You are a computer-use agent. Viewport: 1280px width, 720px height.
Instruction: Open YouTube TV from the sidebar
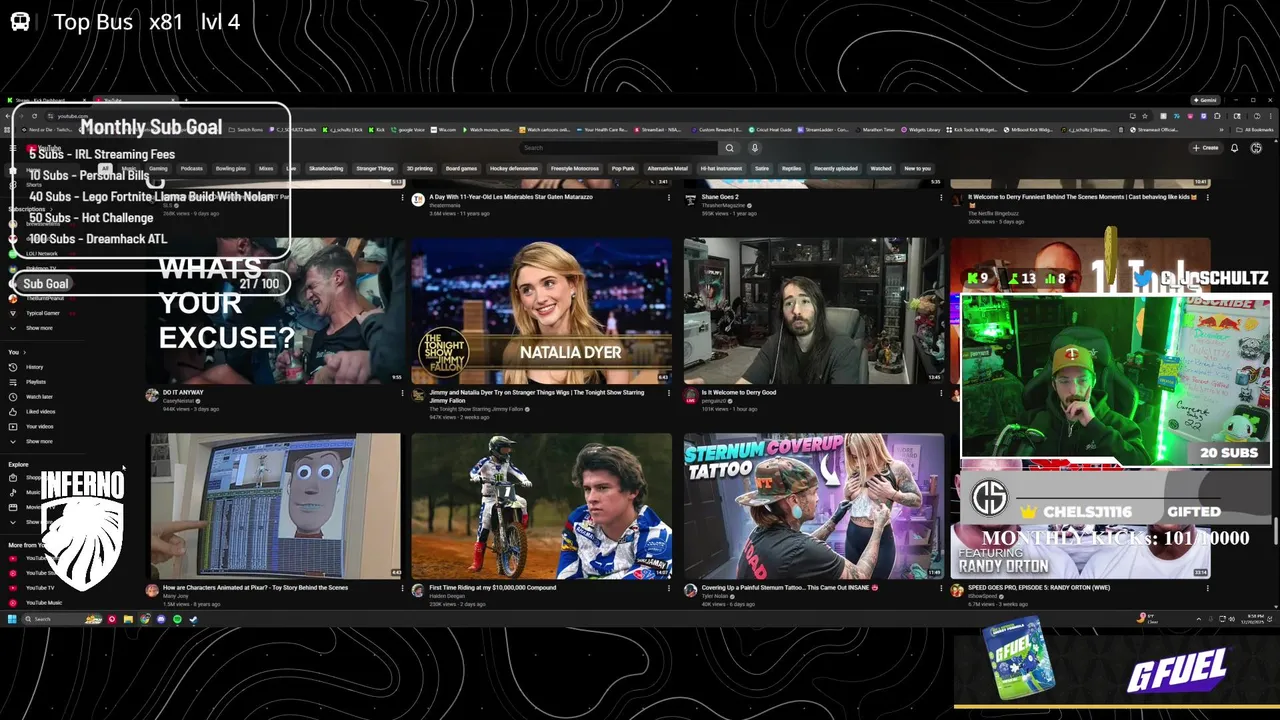pos(40,588)
